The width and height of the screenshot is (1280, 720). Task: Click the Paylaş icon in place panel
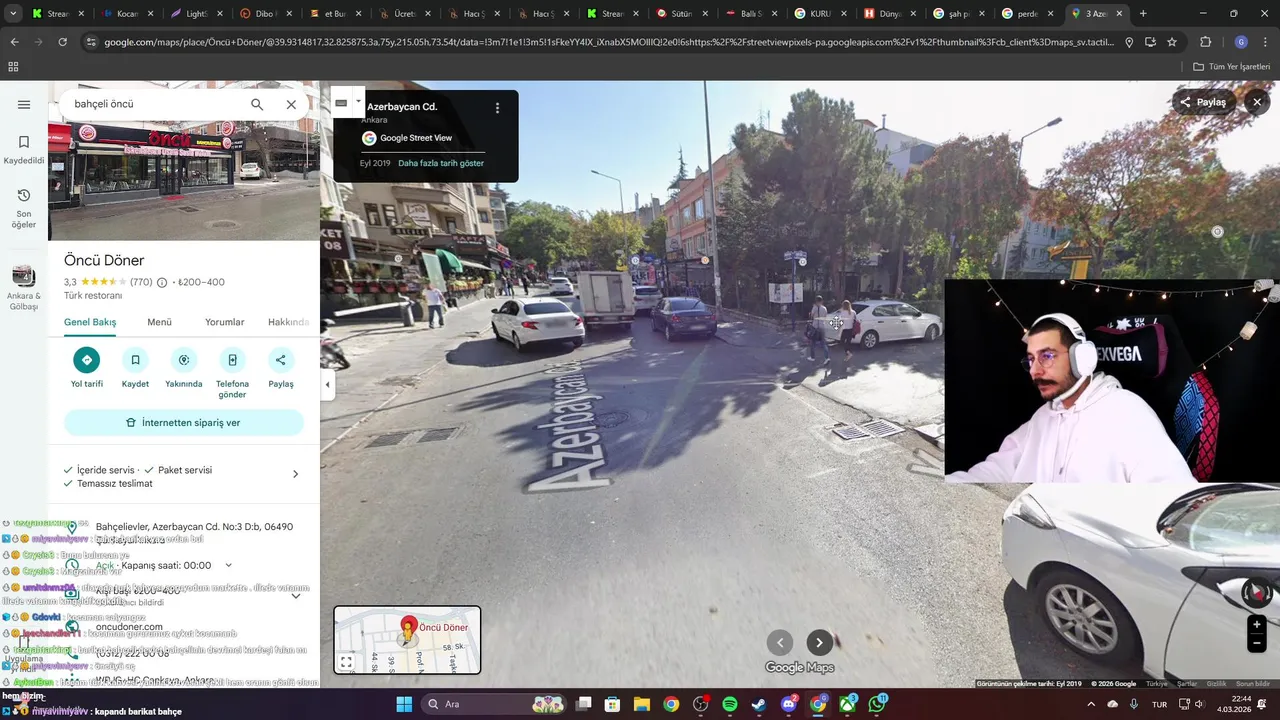281,360
